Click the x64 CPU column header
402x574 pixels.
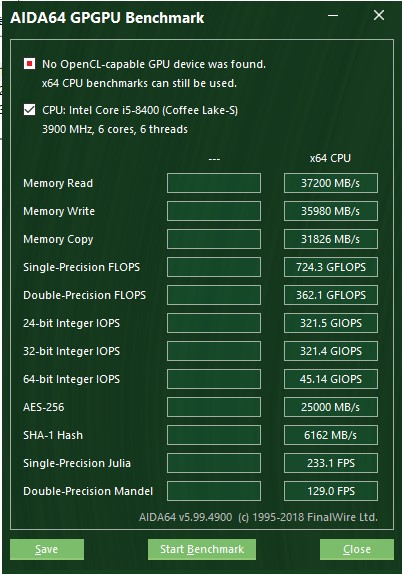[330, 158]
